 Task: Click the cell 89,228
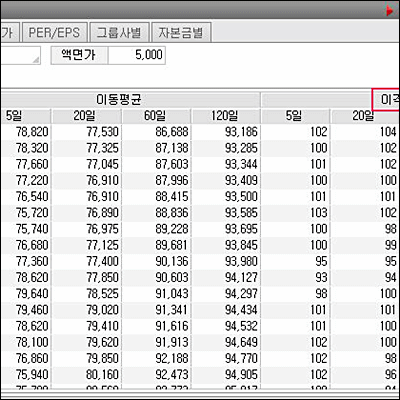(156, 229)
